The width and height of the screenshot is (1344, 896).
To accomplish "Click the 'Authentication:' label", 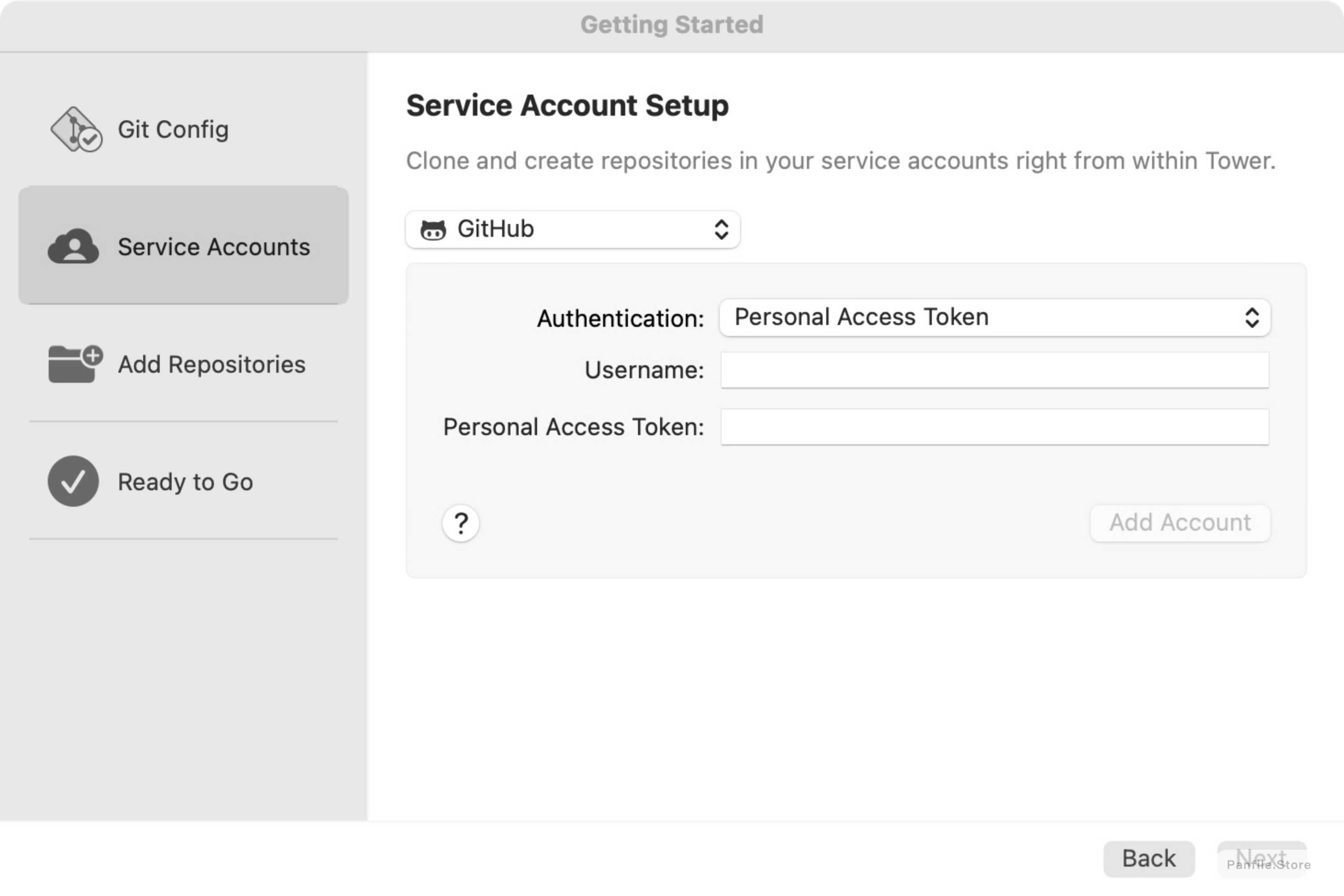I will pos(621,318).
